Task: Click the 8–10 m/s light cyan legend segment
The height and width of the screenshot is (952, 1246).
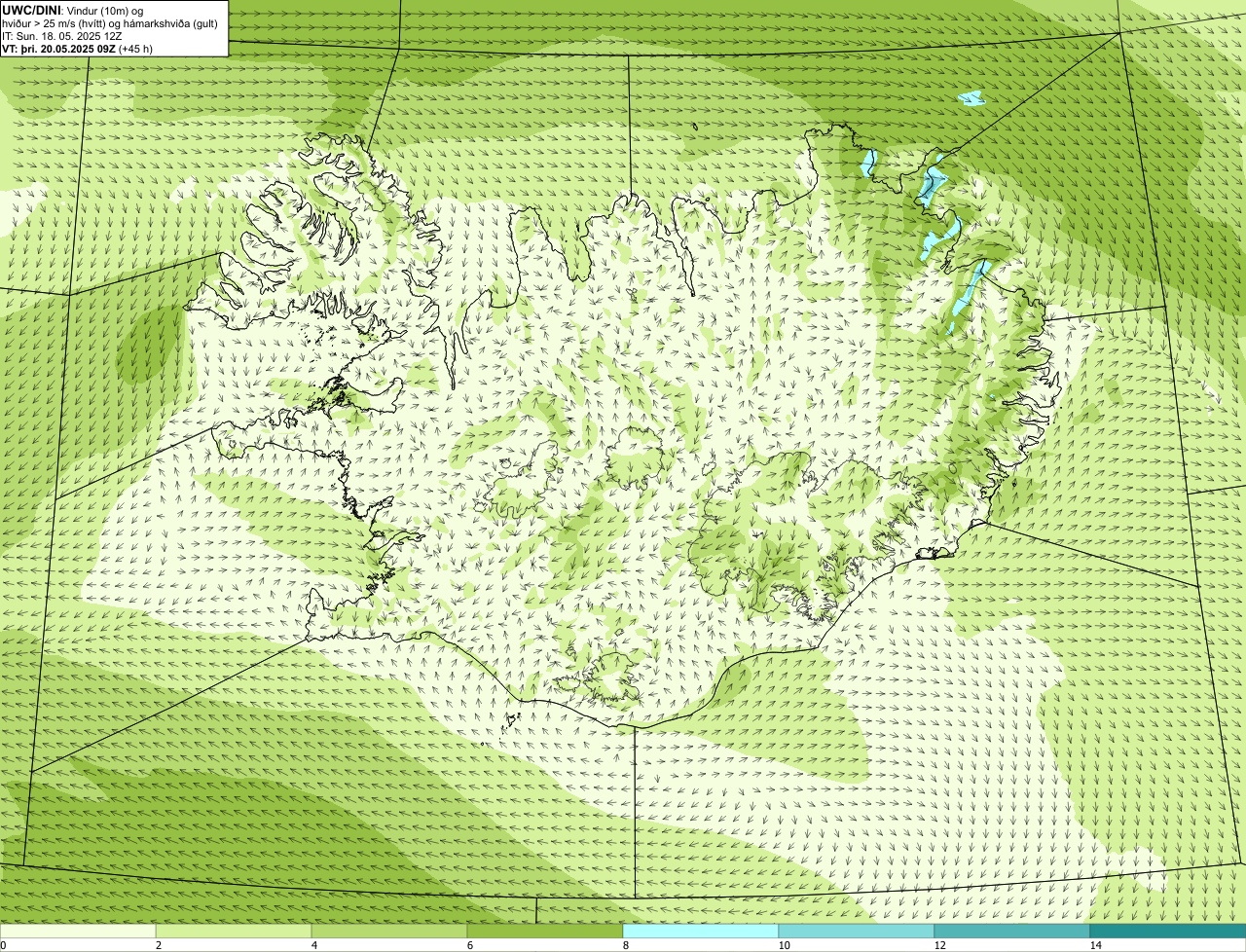Action: coord(701,931)
